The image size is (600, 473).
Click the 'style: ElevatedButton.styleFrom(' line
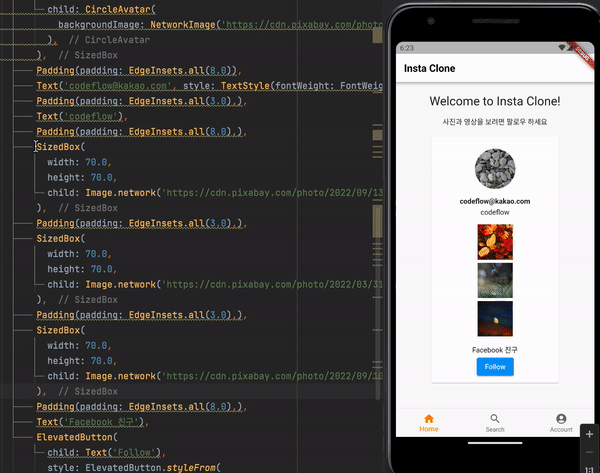[x=134, y=468]
